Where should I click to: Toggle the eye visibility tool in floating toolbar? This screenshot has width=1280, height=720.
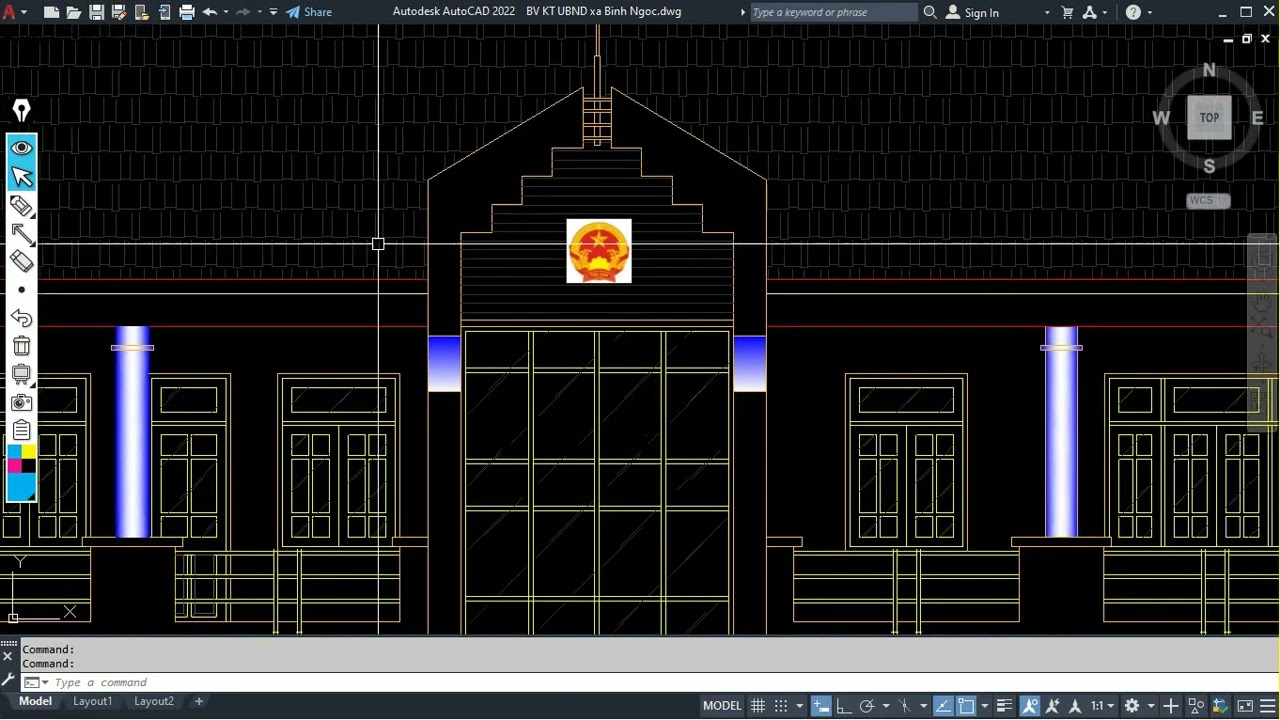click(21, 148)
